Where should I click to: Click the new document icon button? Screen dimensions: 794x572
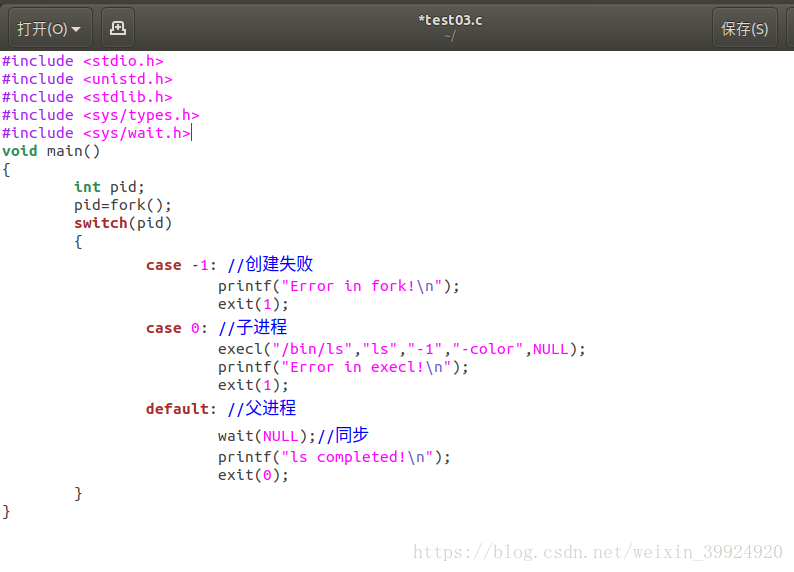[118, 28]
